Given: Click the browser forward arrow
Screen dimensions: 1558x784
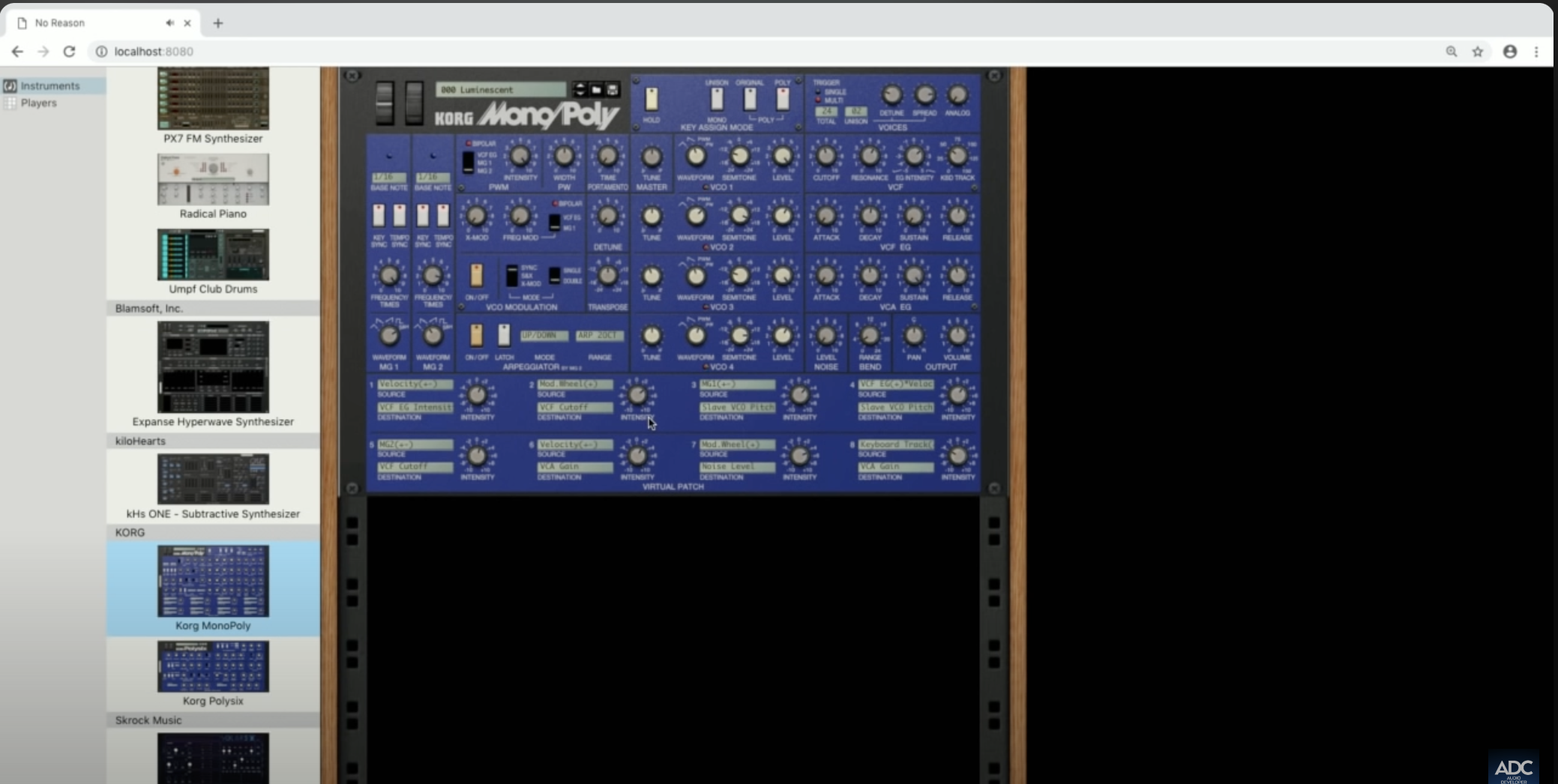Looking at the screenshot, I should point(43,52).
